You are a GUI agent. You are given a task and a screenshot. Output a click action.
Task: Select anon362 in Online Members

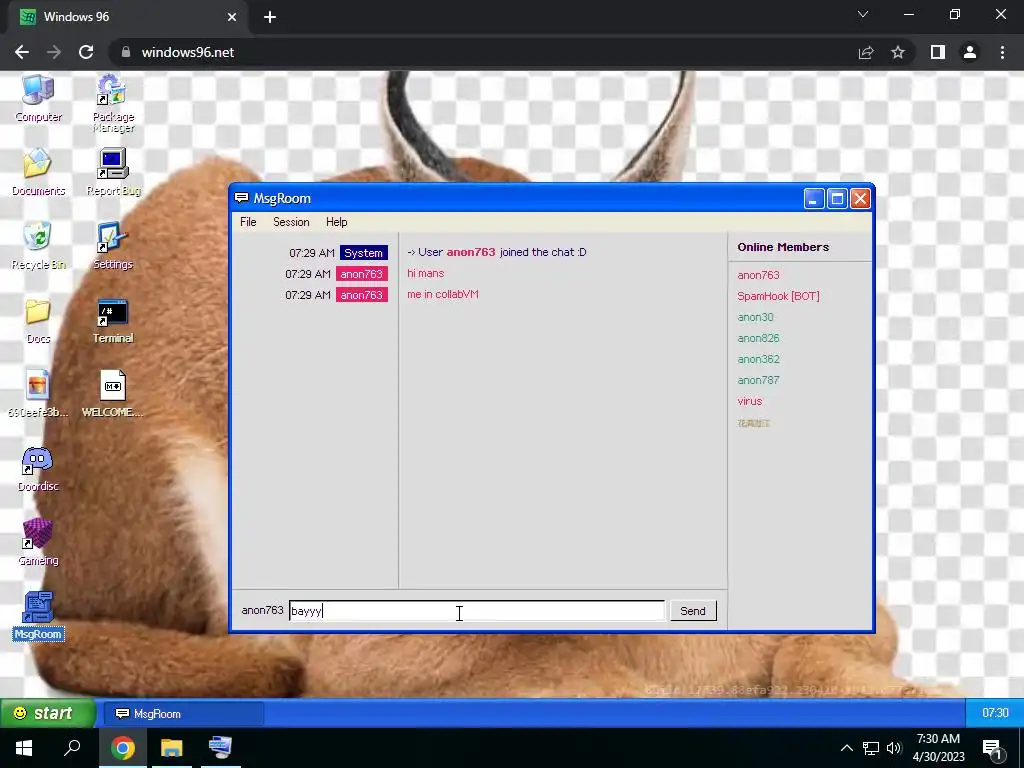pyautogui.click(x=758, y=359)
